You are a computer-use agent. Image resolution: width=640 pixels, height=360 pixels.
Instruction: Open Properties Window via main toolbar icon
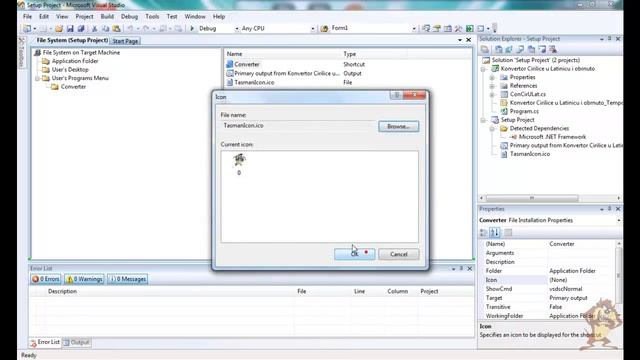[x=437, y=29]
